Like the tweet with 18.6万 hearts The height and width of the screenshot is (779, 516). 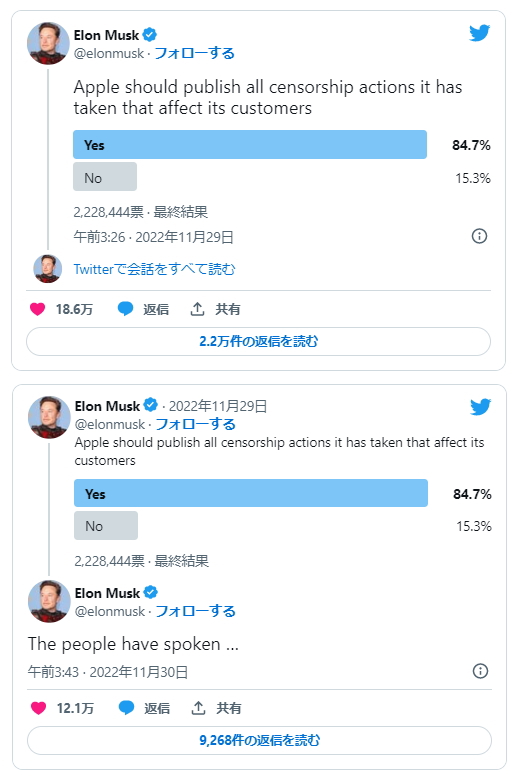[x=38, y=309]
